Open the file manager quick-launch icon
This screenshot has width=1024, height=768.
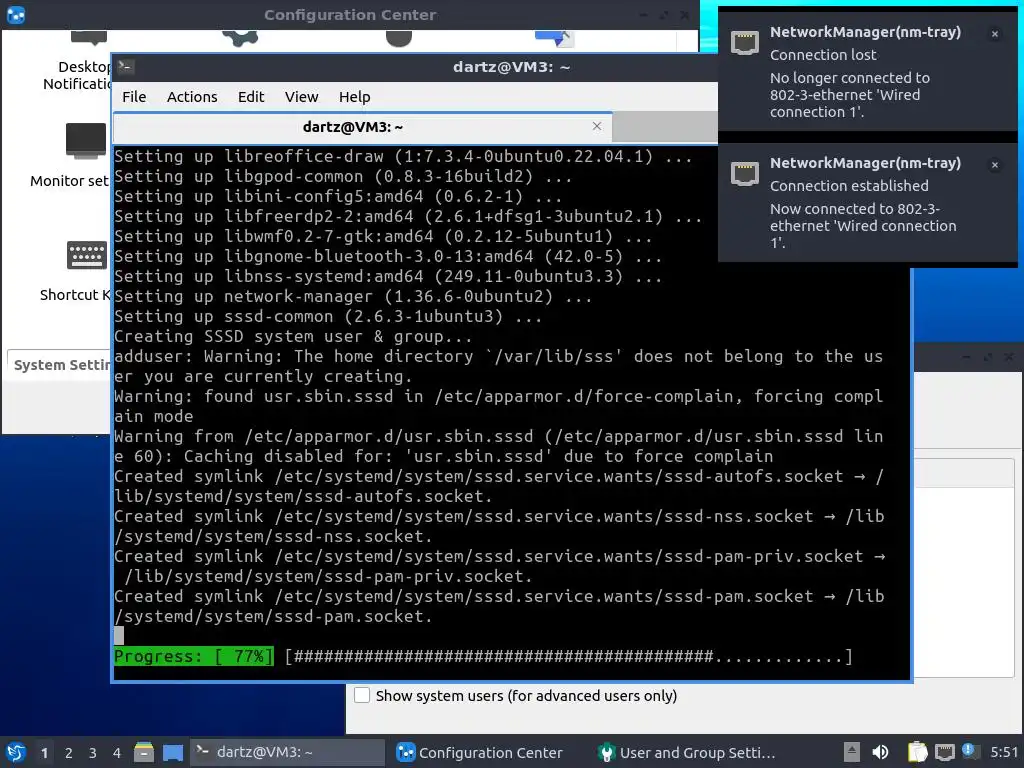coord(144,752)
